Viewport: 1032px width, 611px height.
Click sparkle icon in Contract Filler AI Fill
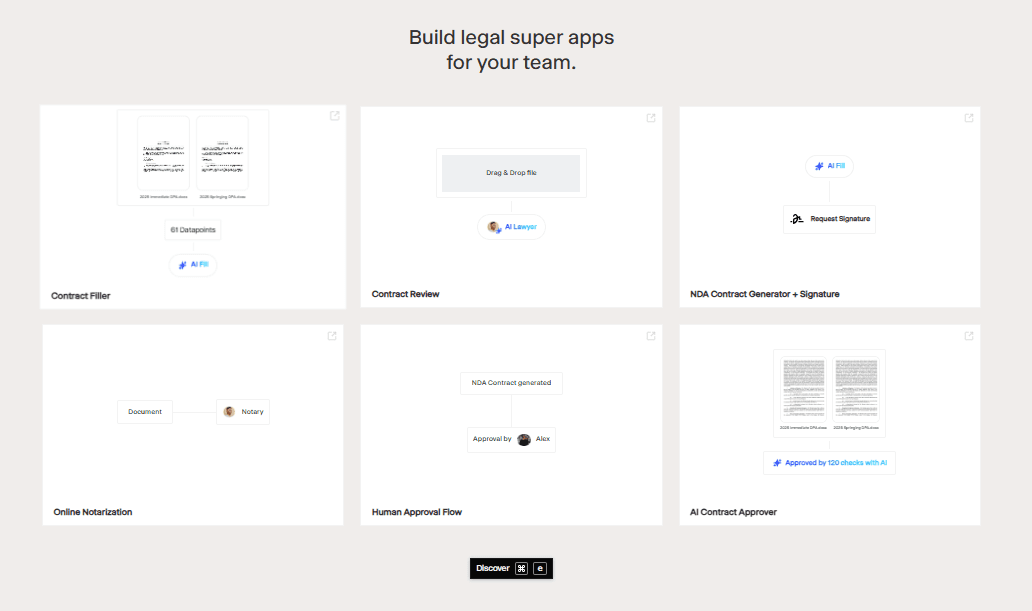click(182, 265)
